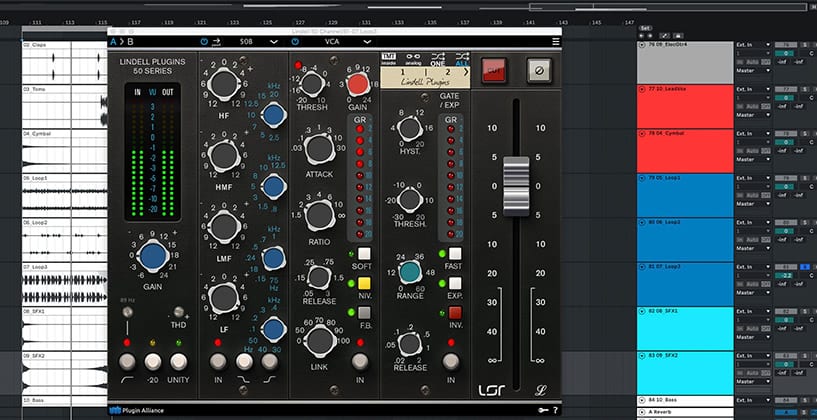Click the TMT inside icon
This screenshot has height=420, width=817.
[x=389, y=59]
